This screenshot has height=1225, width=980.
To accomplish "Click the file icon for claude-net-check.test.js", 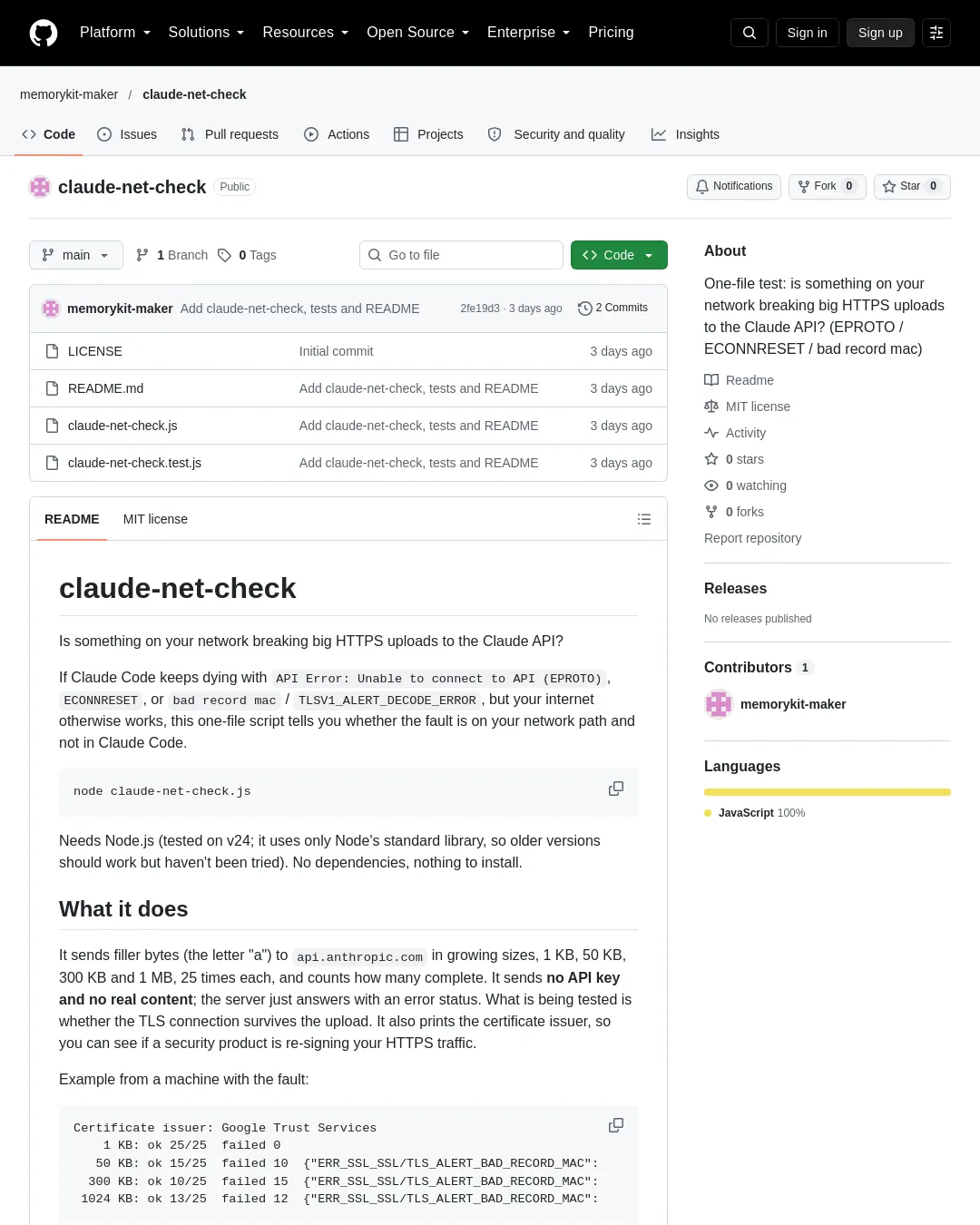I will click(x=53, y=463).
